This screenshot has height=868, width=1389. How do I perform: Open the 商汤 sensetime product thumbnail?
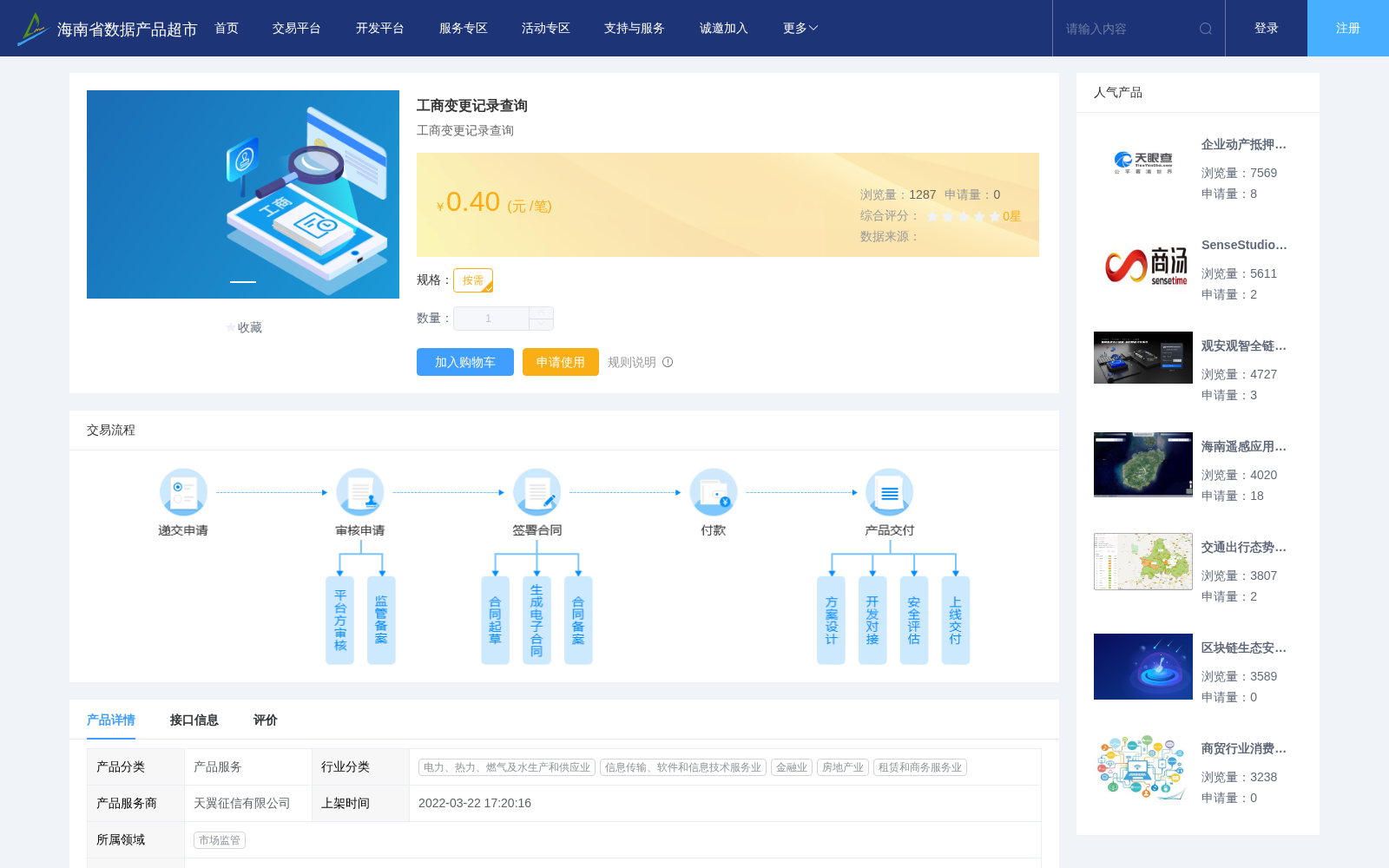(x=1143, y=264)
